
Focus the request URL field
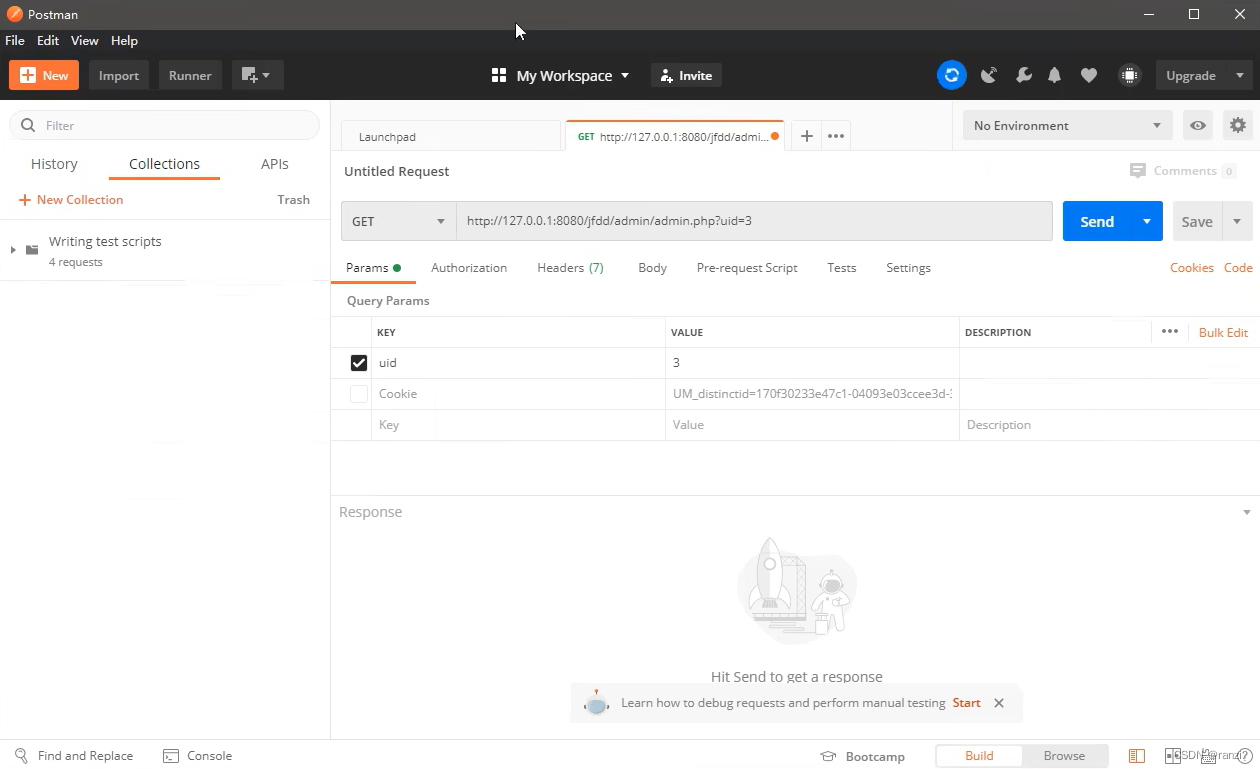click(754, 221)
